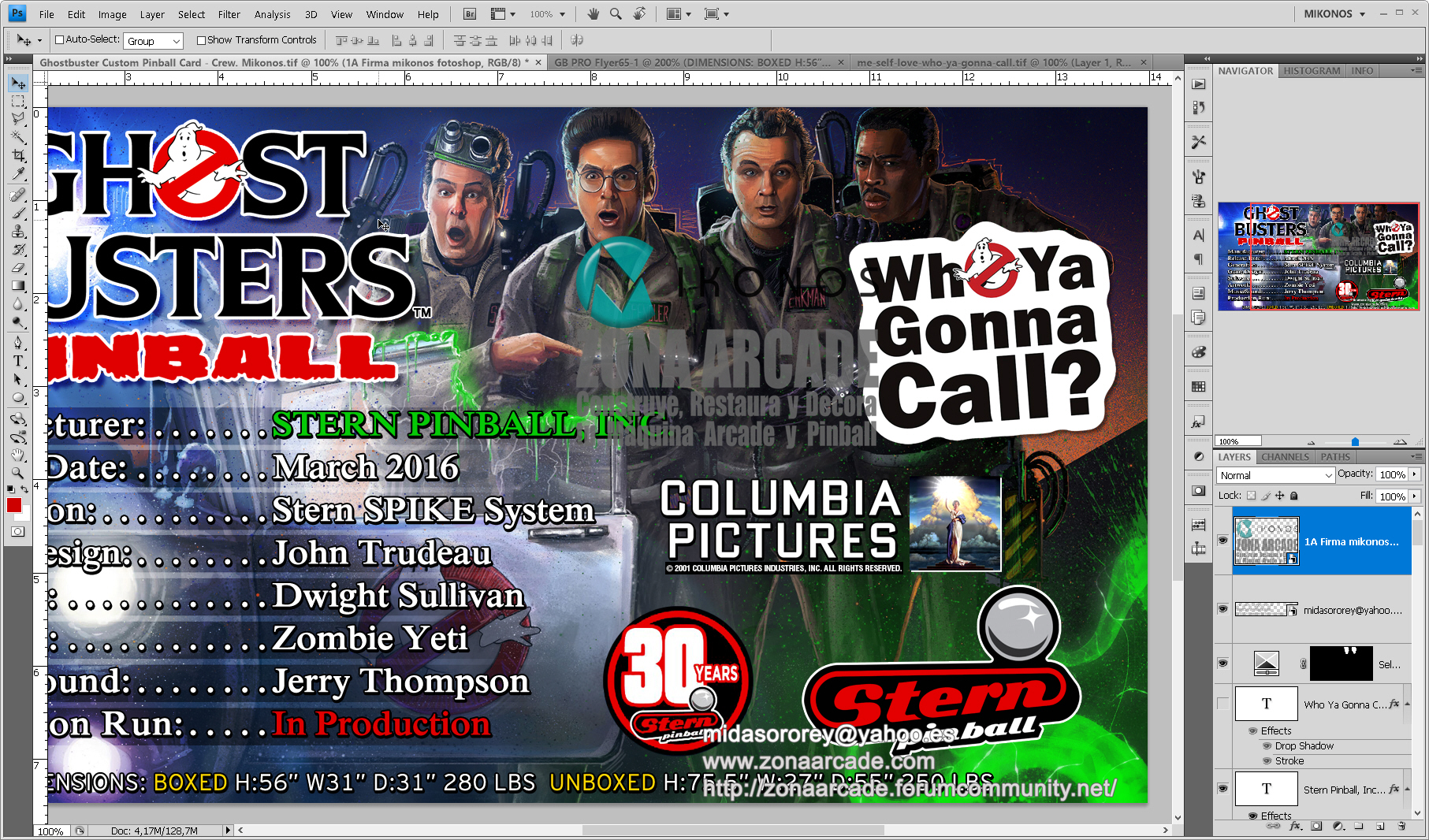Create a new group folder icon
This screenshot has height=840, width=1429.
click(x=1359, y=826)
